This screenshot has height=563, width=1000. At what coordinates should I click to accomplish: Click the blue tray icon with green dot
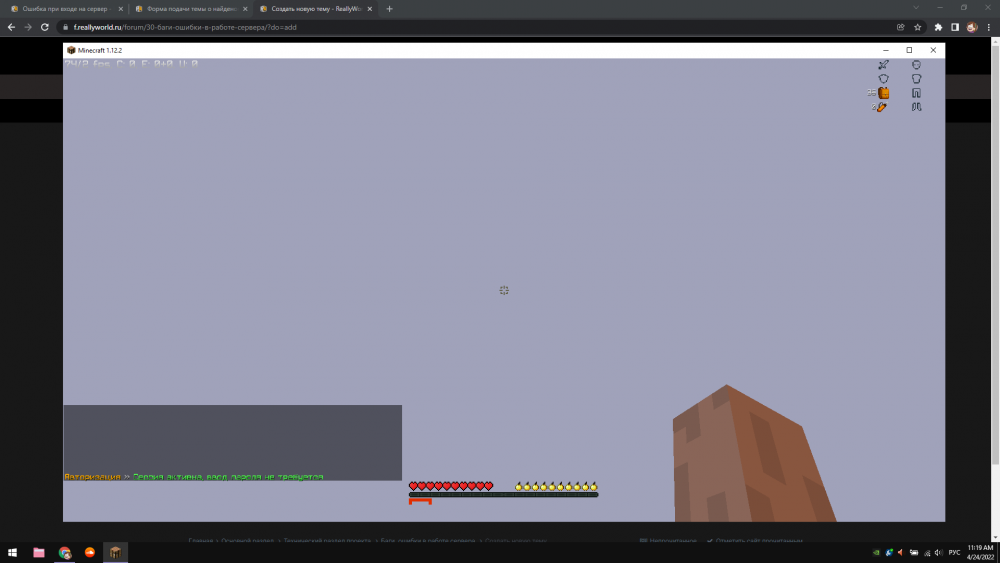889,553
